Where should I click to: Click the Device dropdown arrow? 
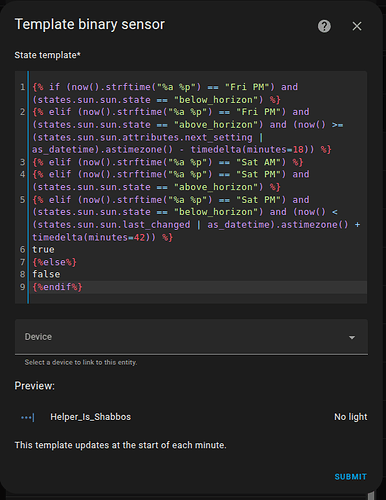(x=351, y=337)
